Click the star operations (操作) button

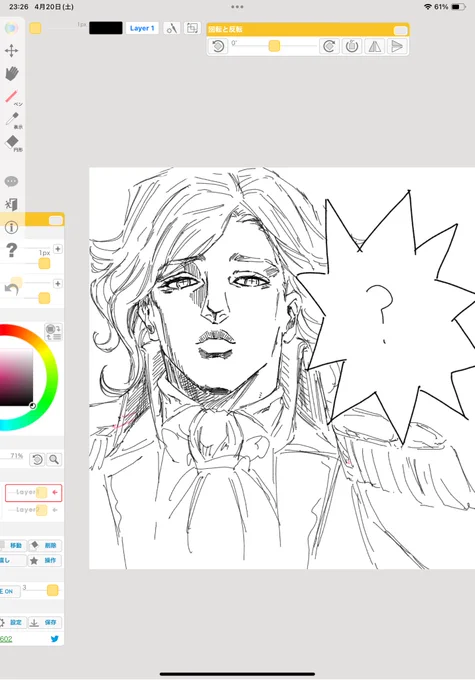[x=45, y=560]
